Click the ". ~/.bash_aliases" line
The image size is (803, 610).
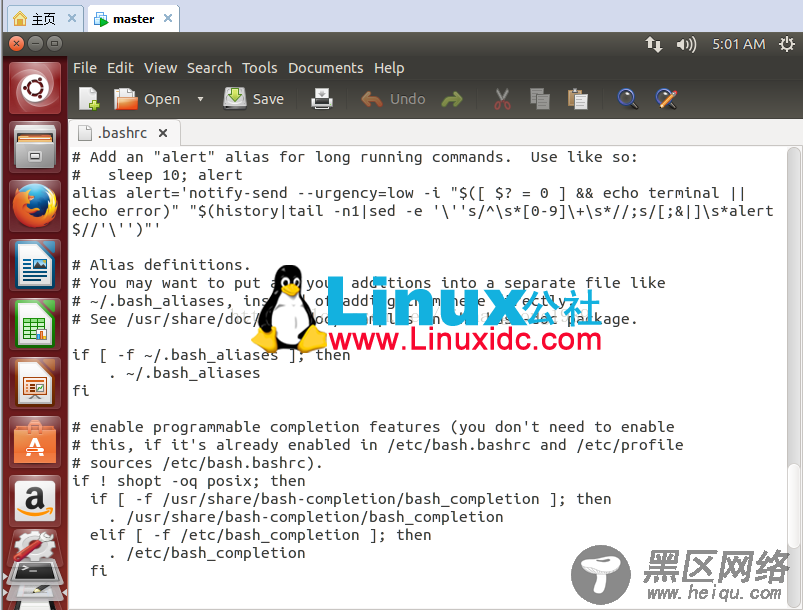tap(184, 373)
